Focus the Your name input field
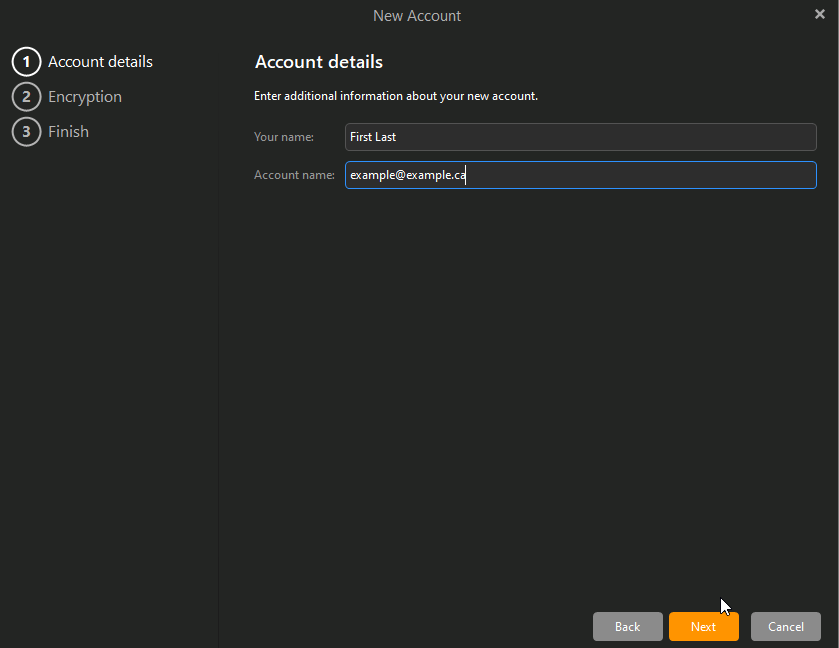The image size is (839, 648). (581, 137)
